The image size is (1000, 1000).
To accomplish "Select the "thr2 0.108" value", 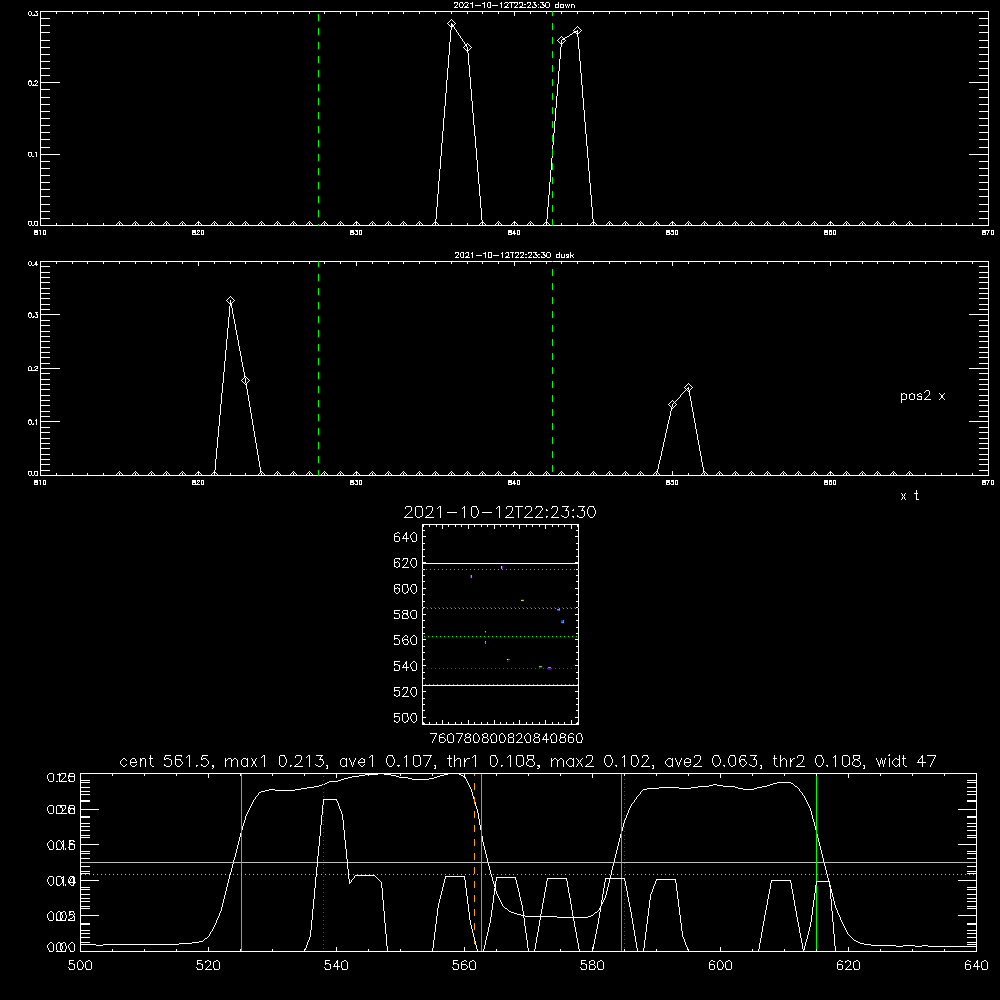I will click(818, 761).
